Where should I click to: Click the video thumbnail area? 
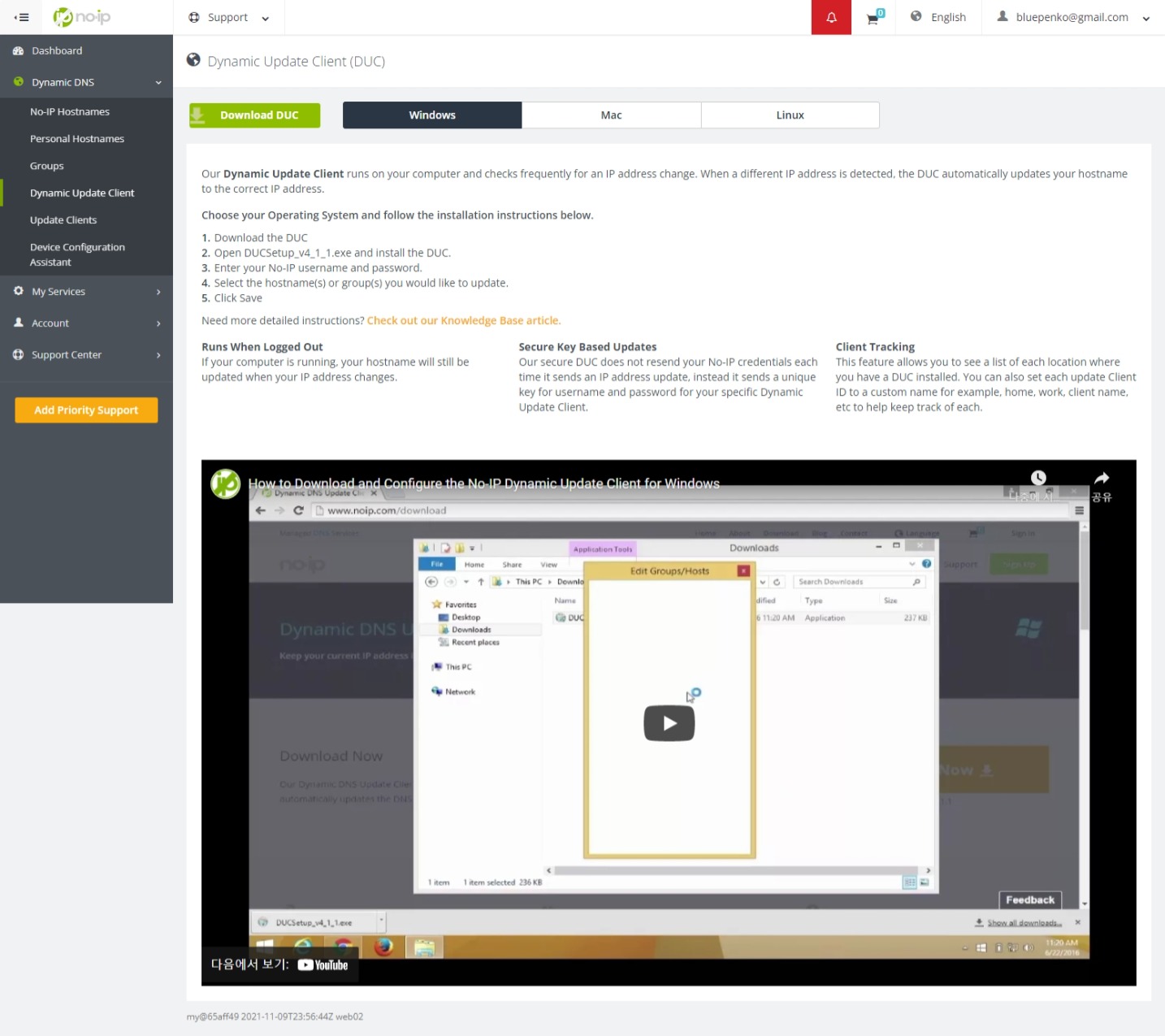[x=669, y=722]
